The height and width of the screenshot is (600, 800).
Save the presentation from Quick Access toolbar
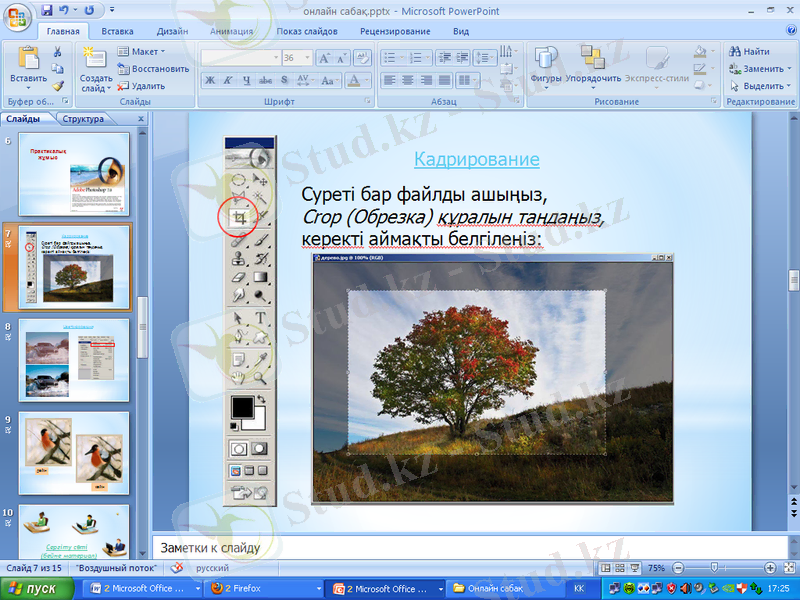[47, 11]
